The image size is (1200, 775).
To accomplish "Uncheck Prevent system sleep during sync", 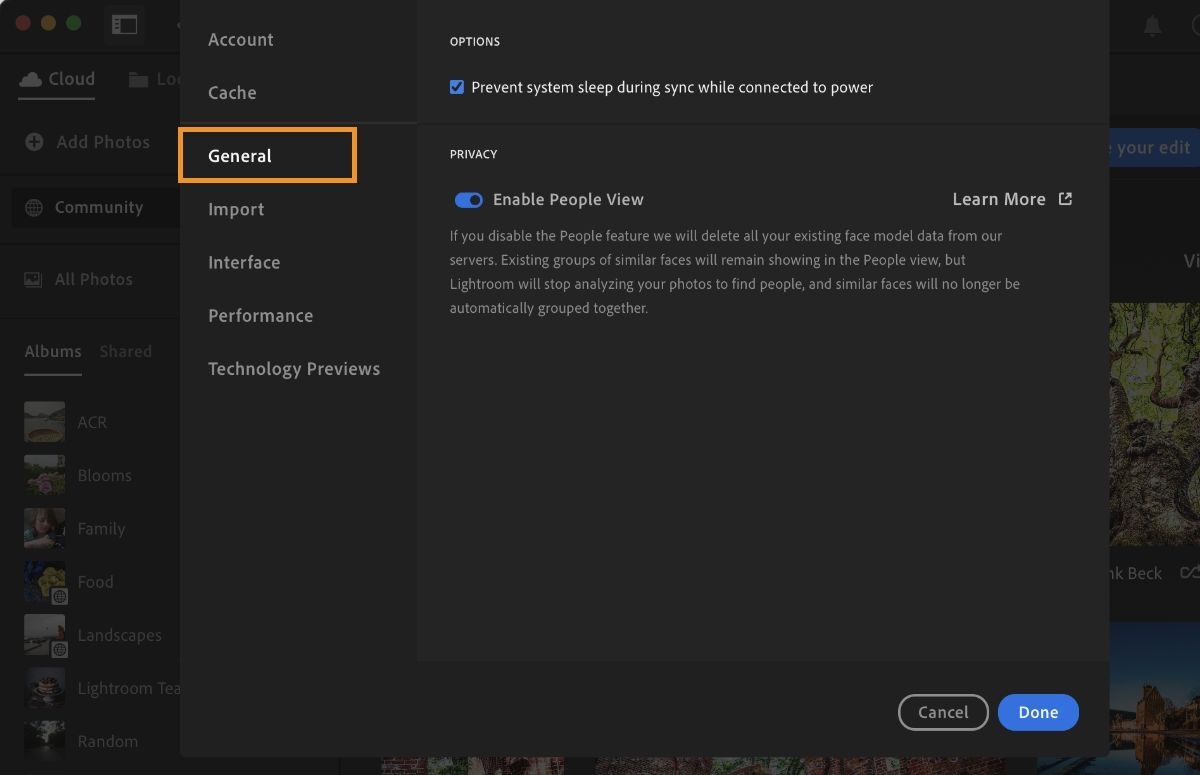I will tap(457, 87).
